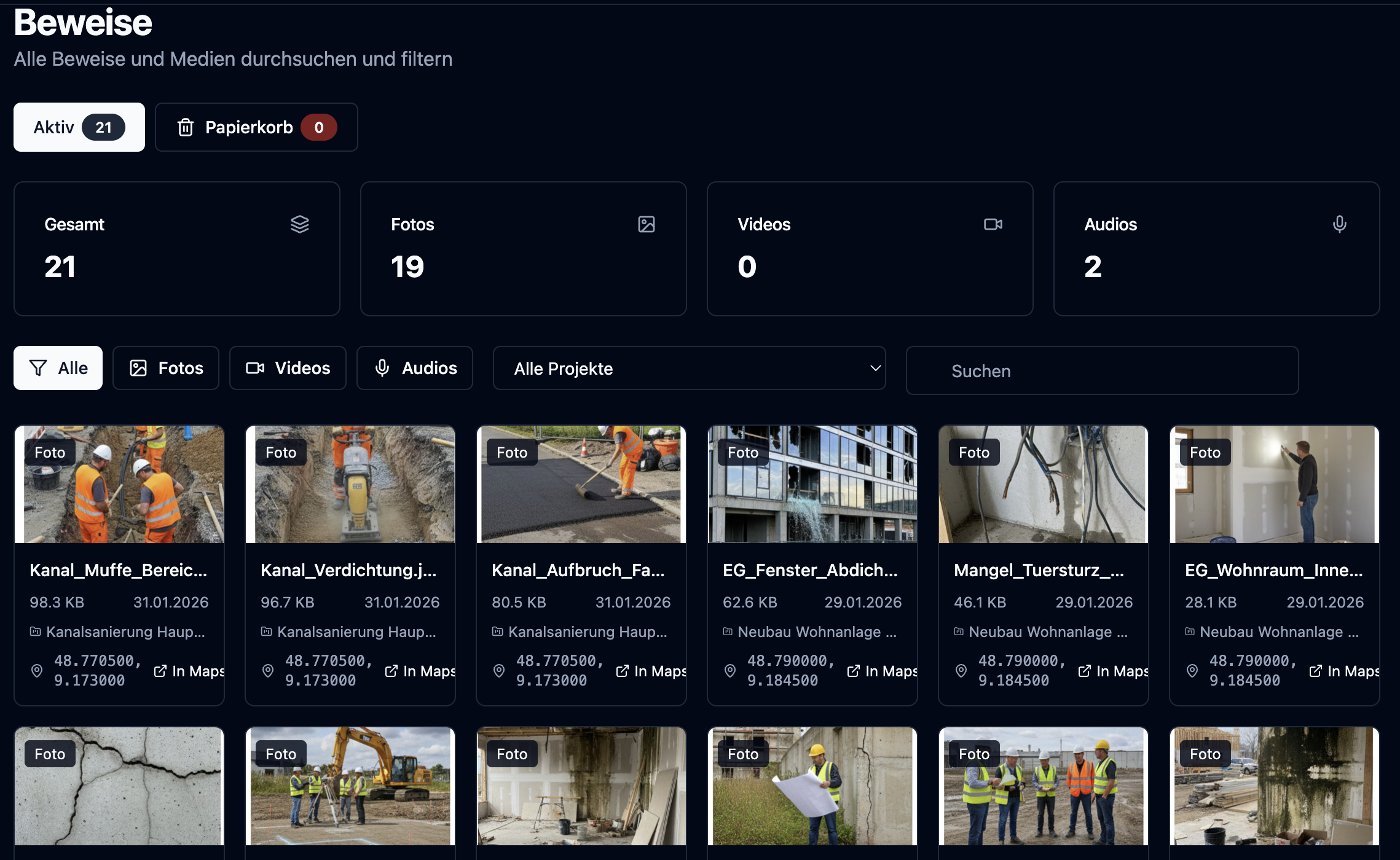Switch to the Papierkorb view
This screenshot has height=860, width=1400.
tap(256, 127)
